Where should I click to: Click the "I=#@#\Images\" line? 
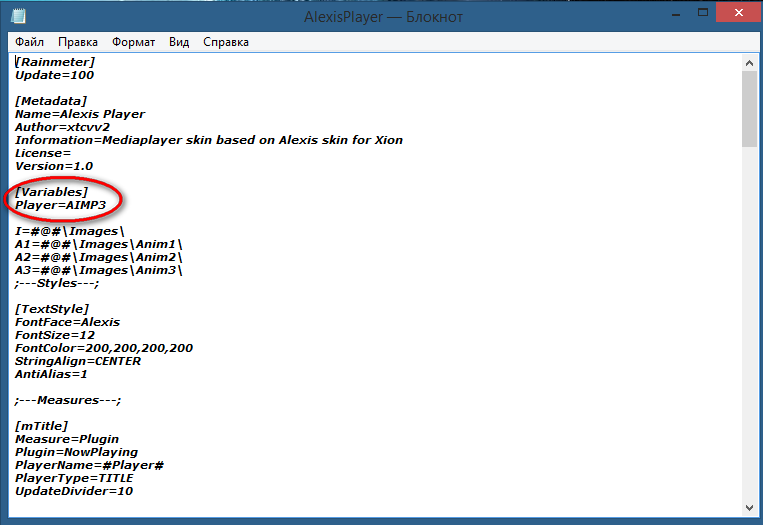pyautogui.click(x=70, y=231)
